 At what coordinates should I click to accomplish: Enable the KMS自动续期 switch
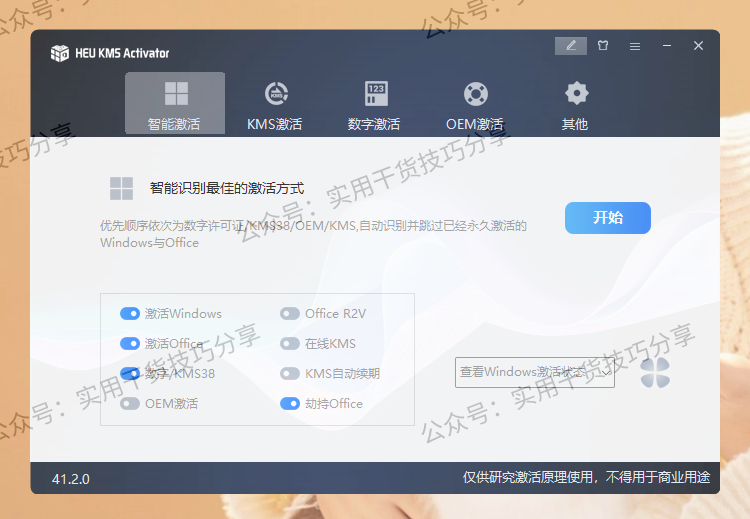[290, 374]
